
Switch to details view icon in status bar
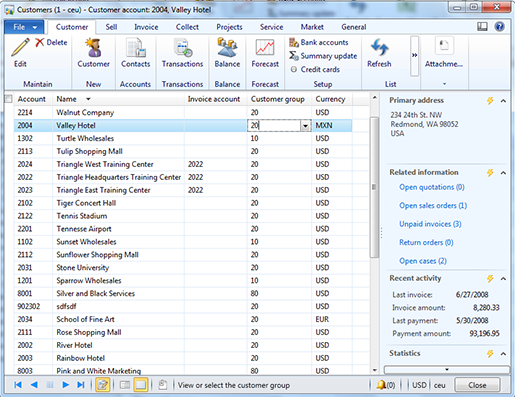(x=125, y=385)
